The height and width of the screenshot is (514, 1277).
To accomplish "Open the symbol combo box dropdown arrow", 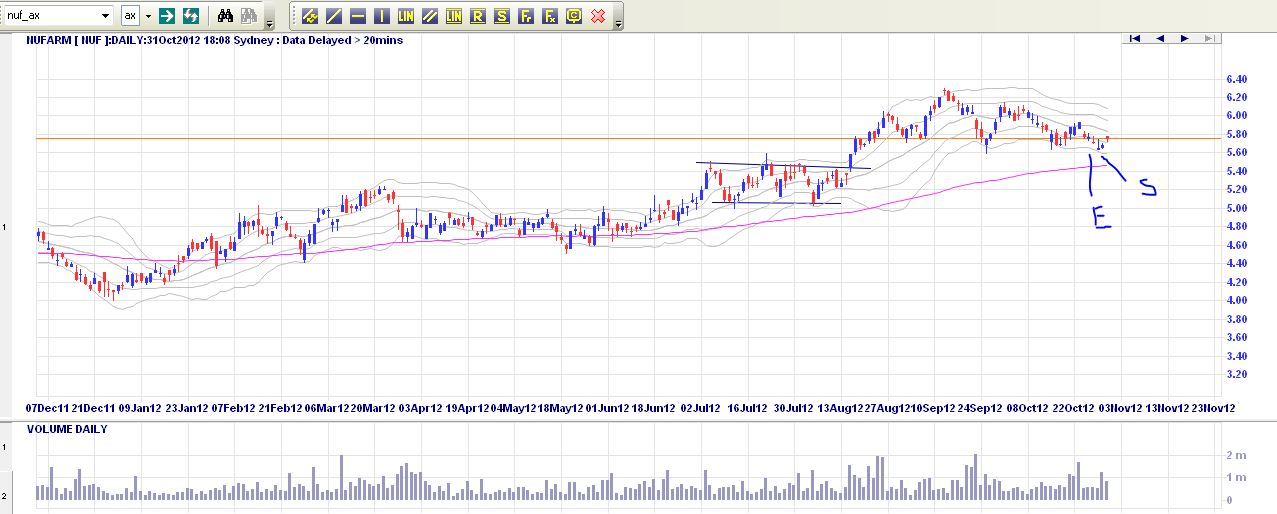I will [x=107, y=16].
